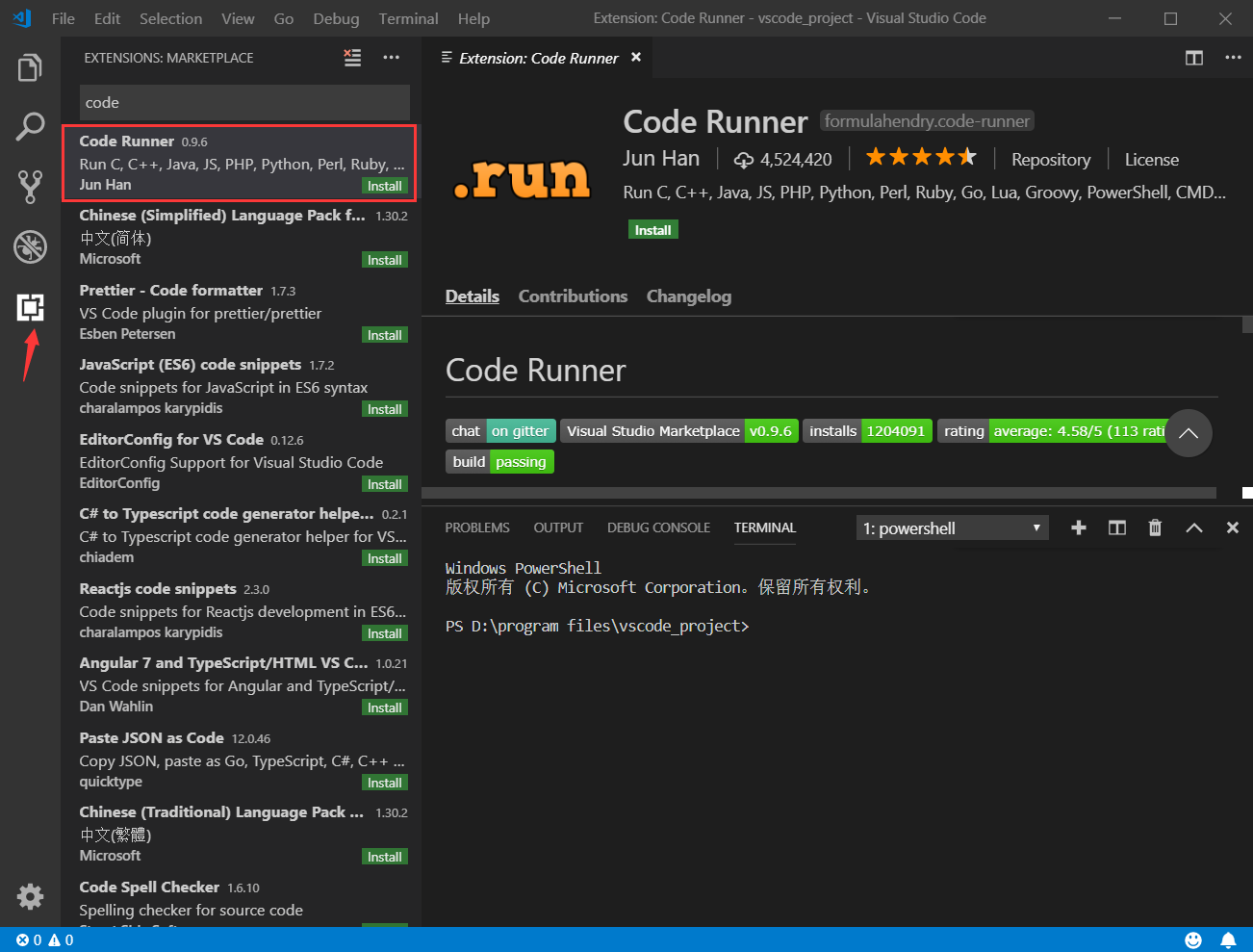The height and width of the screenshot is (952, 1253).
Task: Install Chinese (Simplified) Language Pack
Action: pyautogui.click(x=385, y=260)
